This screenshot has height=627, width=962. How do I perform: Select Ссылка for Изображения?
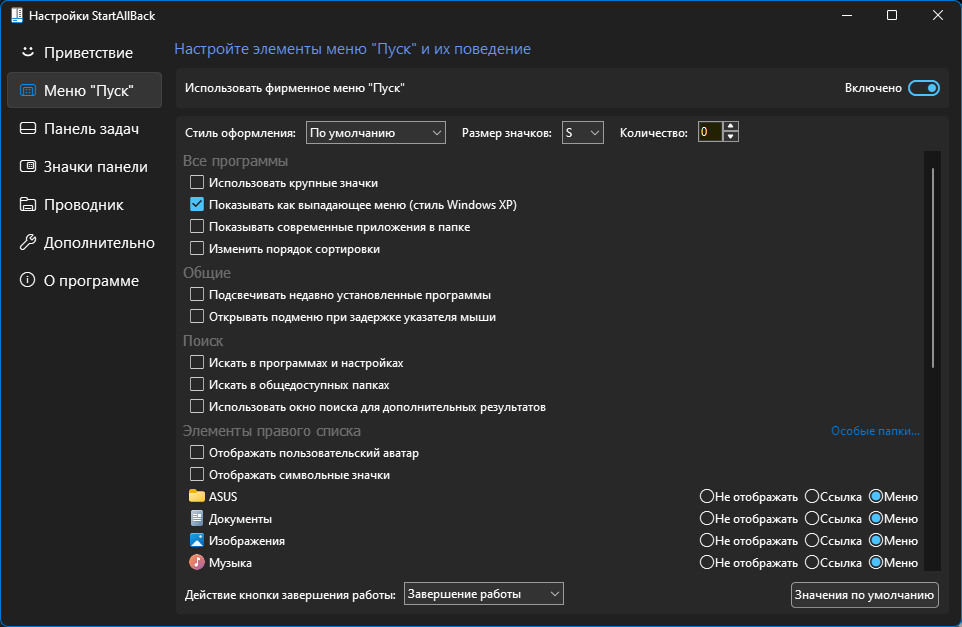click(812, 540)
